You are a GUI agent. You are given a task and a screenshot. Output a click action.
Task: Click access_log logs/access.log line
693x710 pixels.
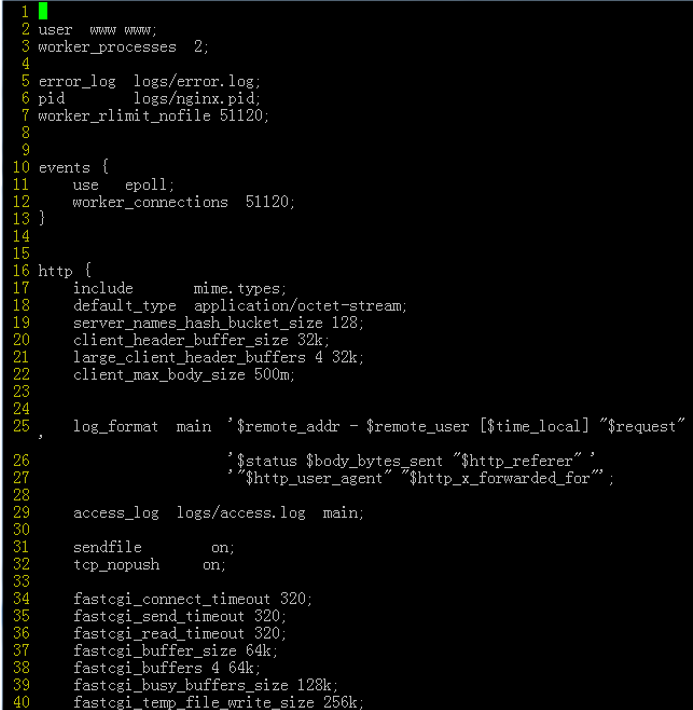218,513
